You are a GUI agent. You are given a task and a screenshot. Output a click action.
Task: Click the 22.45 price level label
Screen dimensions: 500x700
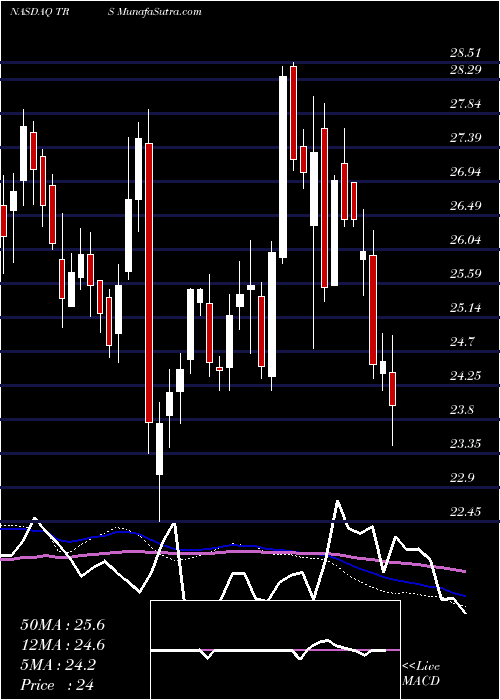click(465, 512)
